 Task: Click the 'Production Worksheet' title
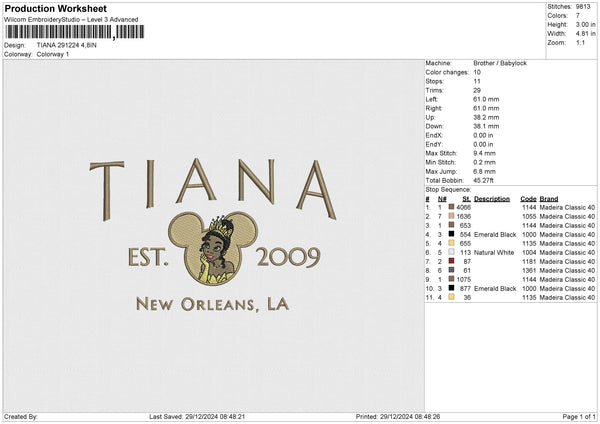click(x=56, y=8)
